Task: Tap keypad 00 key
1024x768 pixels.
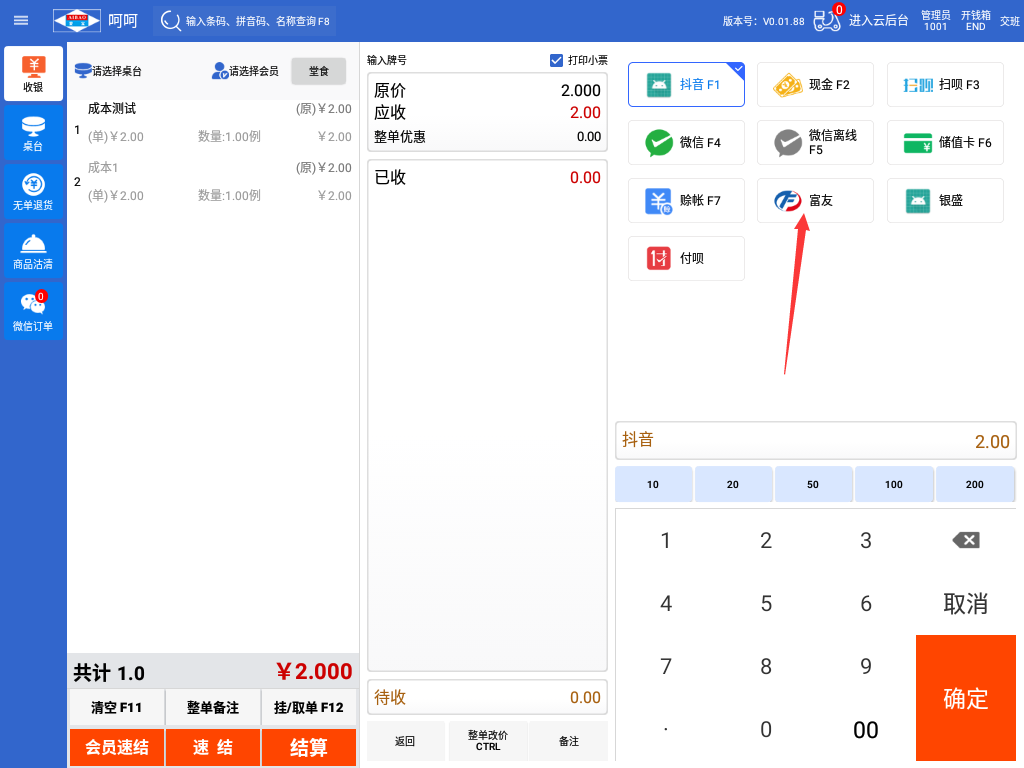Action: pyautogui.click(x=866, y=729)
